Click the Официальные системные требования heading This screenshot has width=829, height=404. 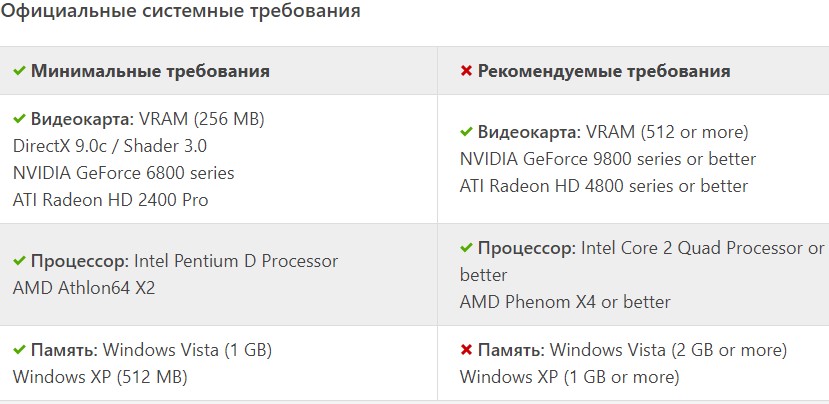pos(180,11)
